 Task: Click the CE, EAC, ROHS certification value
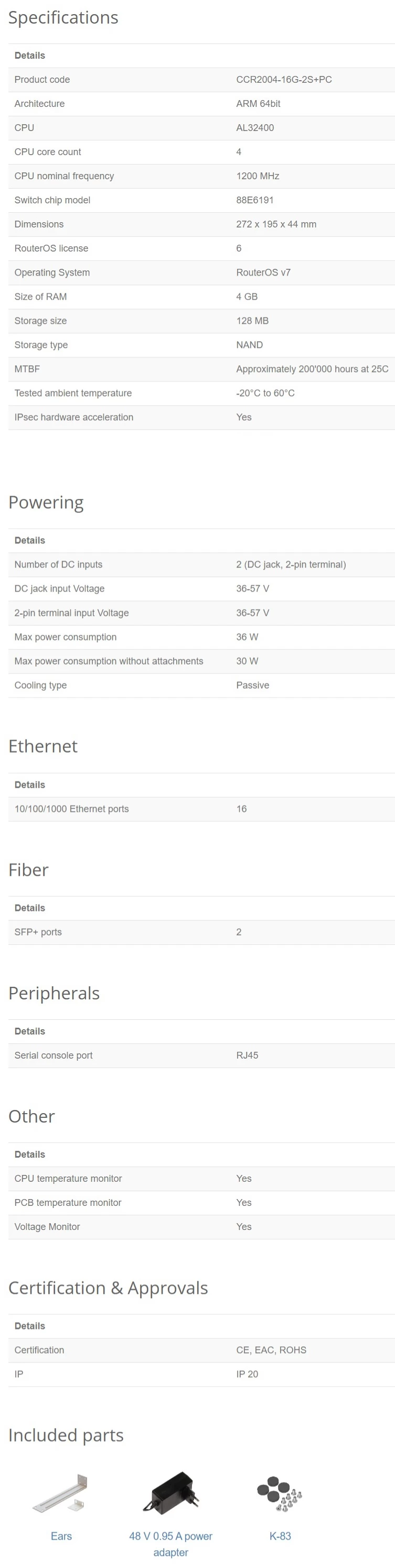pyautogui.click(x=271, y=1349)
